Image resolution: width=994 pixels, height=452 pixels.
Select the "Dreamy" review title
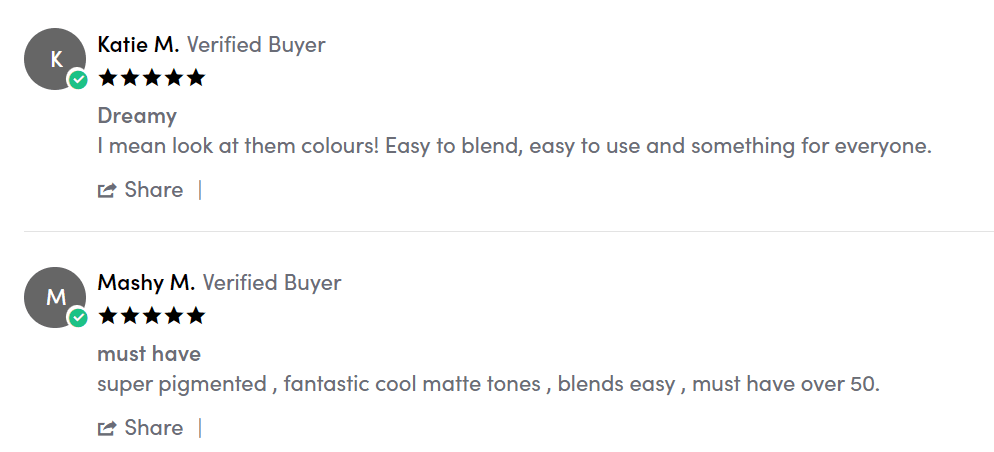click(x=137, y=116)
